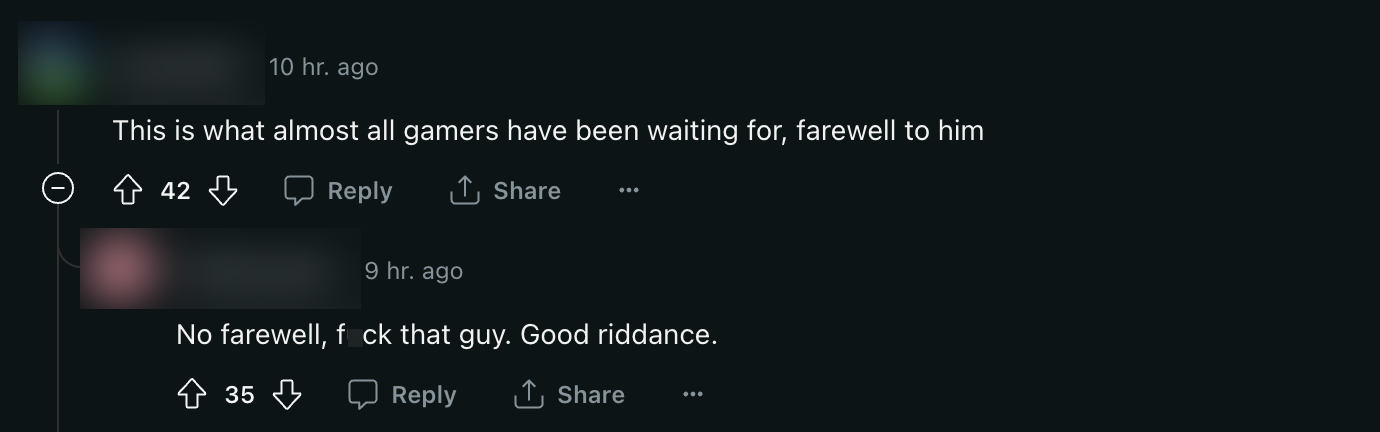Upvote the "Good riddance" reply
Viewport: 1380px width, 432px height.
coord(192,394)
